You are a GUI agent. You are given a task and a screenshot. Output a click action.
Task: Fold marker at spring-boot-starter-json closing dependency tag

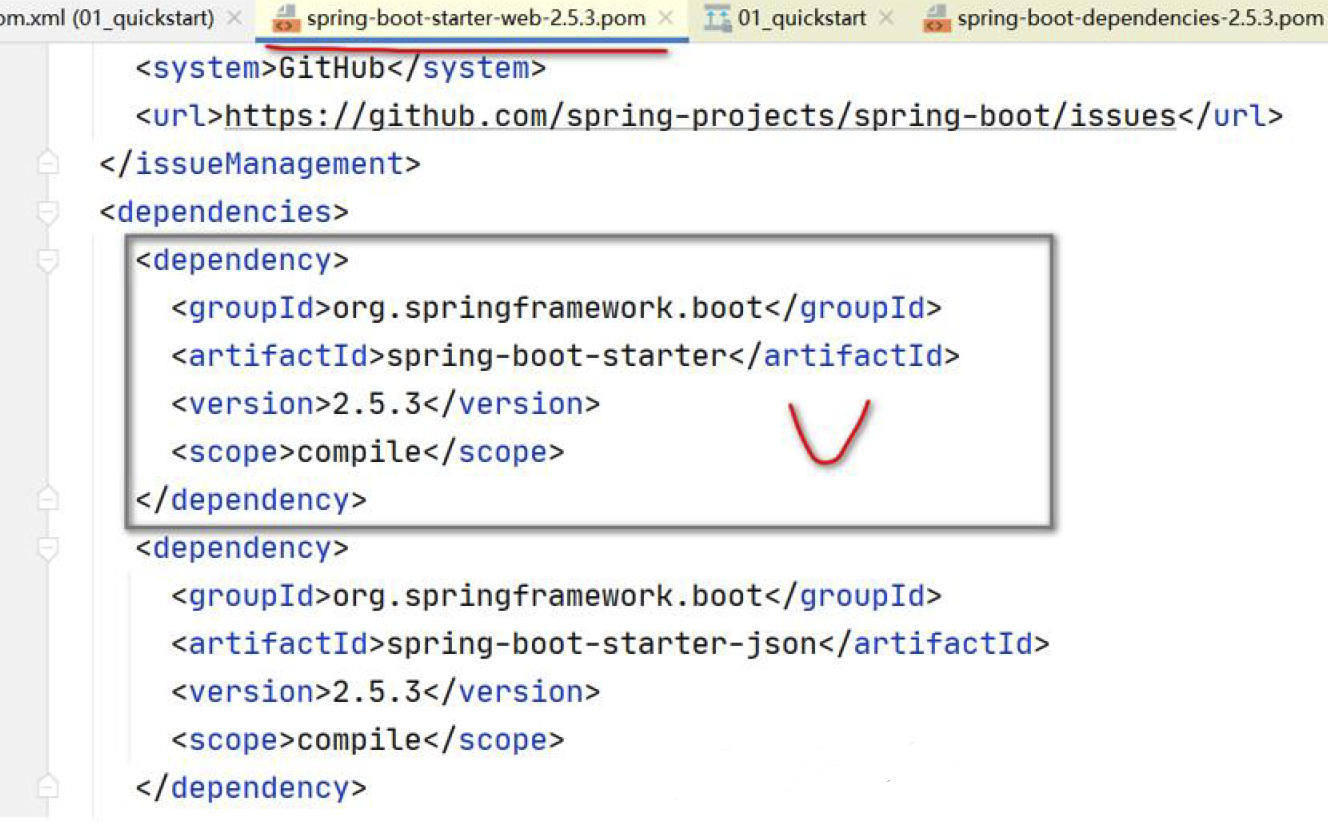tap(47, 788)
